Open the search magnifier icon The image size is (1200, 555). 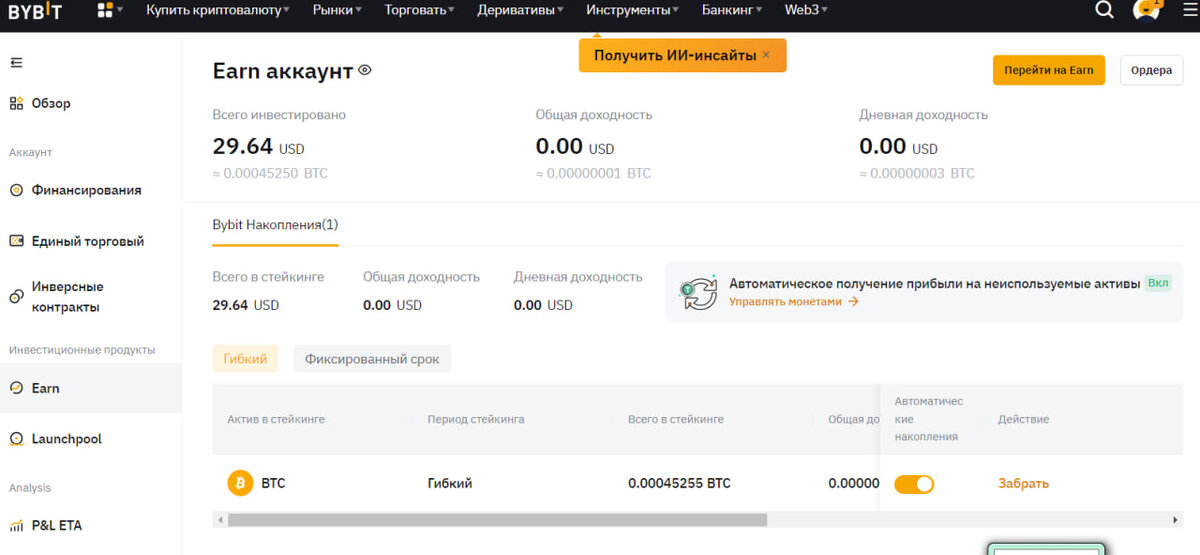point(1104,10)
